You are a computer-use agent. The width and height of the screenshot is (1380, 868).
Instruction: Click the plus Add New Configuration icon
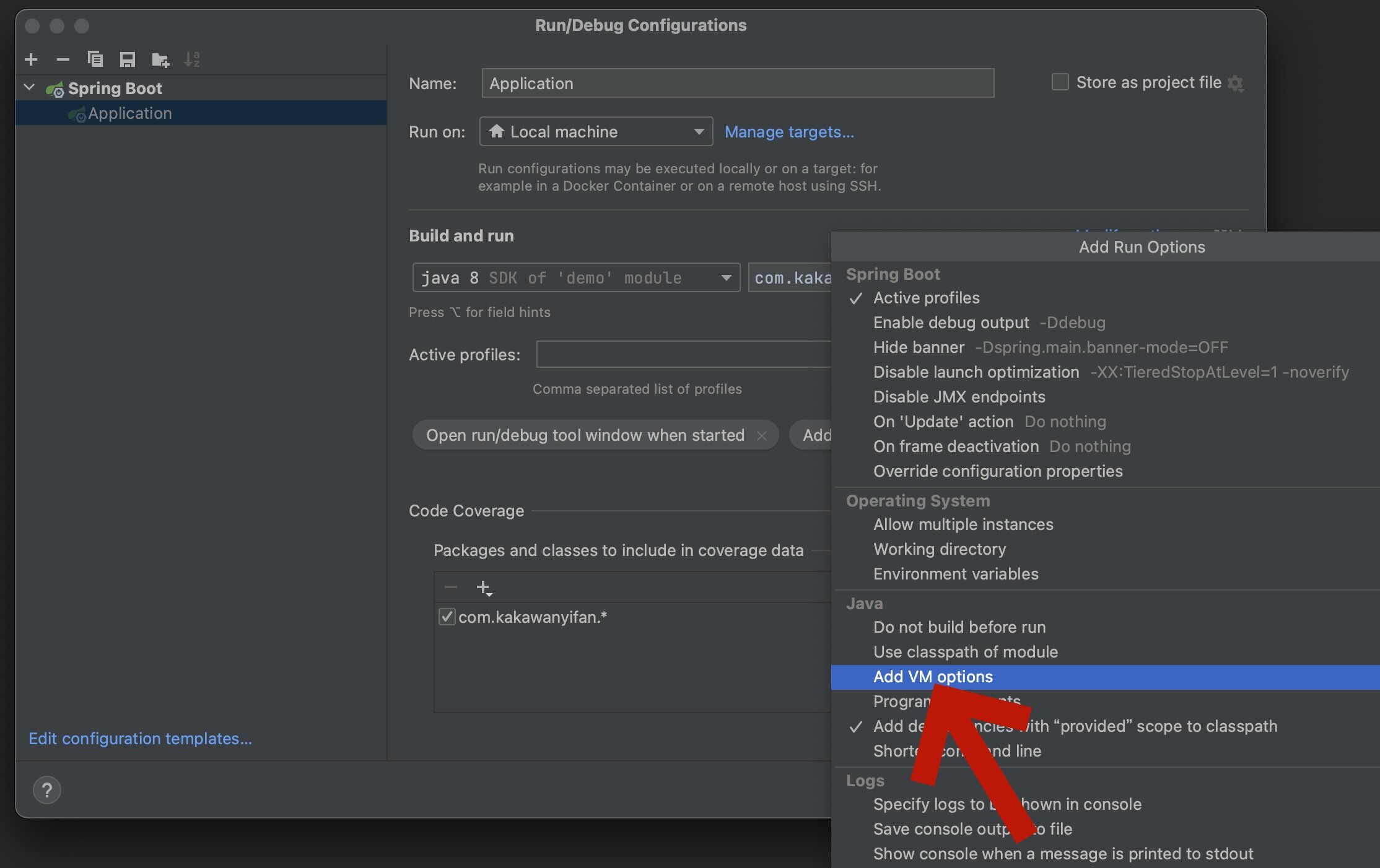click(31, 59)
